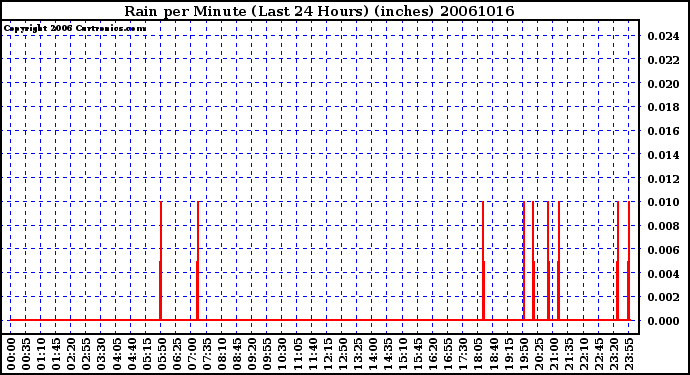This screenshot has height=375, width=690.
Task: Click the 11:05 time label
Action: click(x=297, y=354)
